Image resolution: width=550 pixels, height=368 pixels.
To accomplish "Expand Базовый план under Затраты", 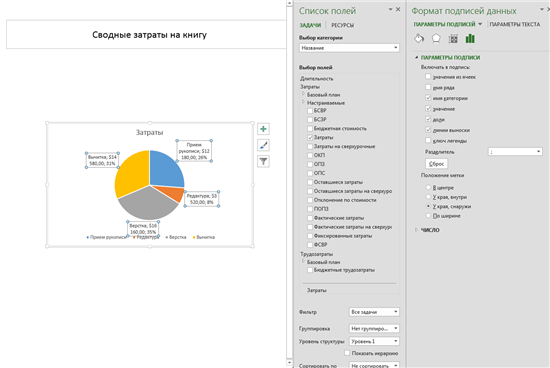I will (x=303, y=94).
